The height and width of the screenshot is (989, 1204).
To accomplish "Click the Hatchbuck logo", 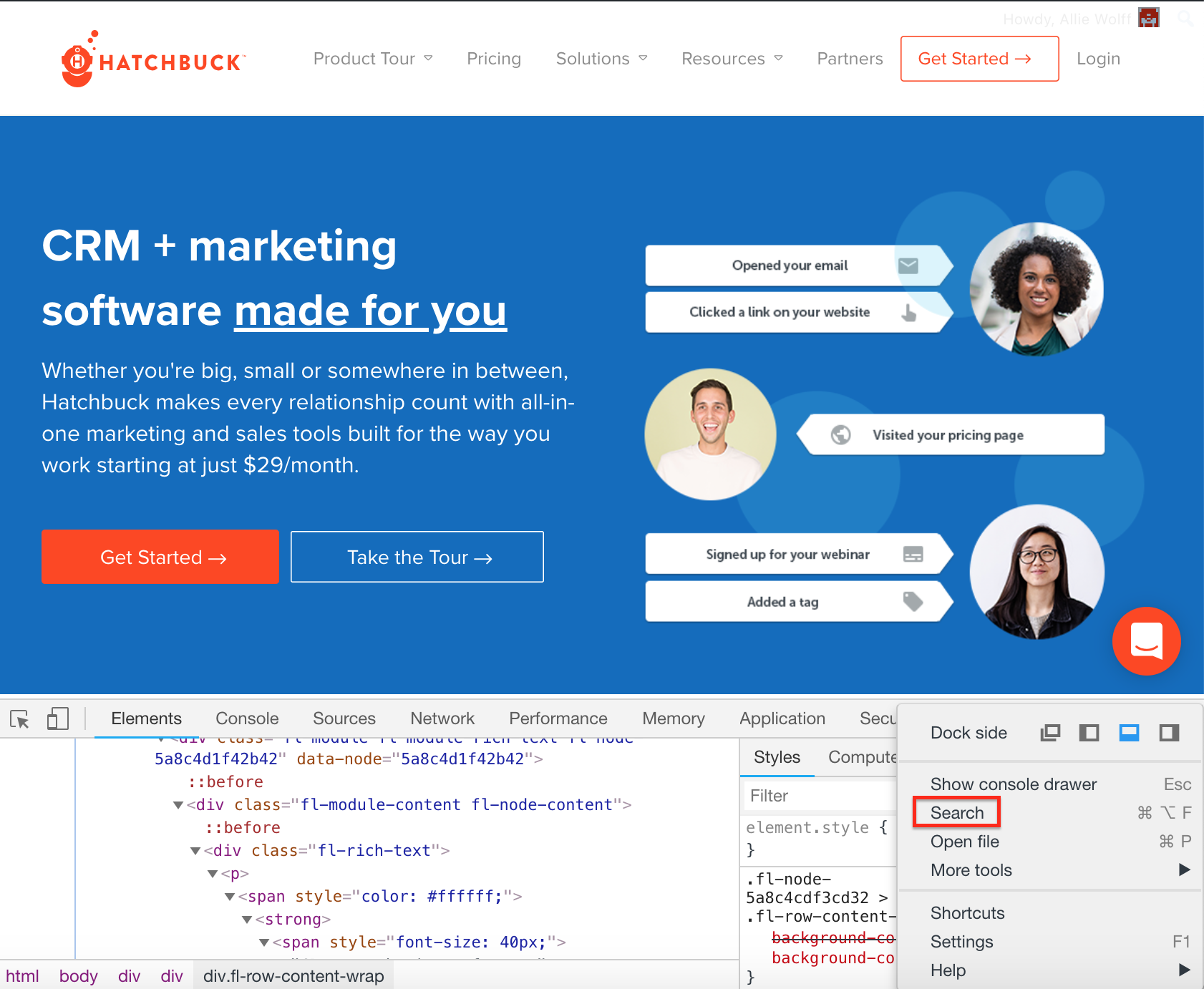I will 153,59.
